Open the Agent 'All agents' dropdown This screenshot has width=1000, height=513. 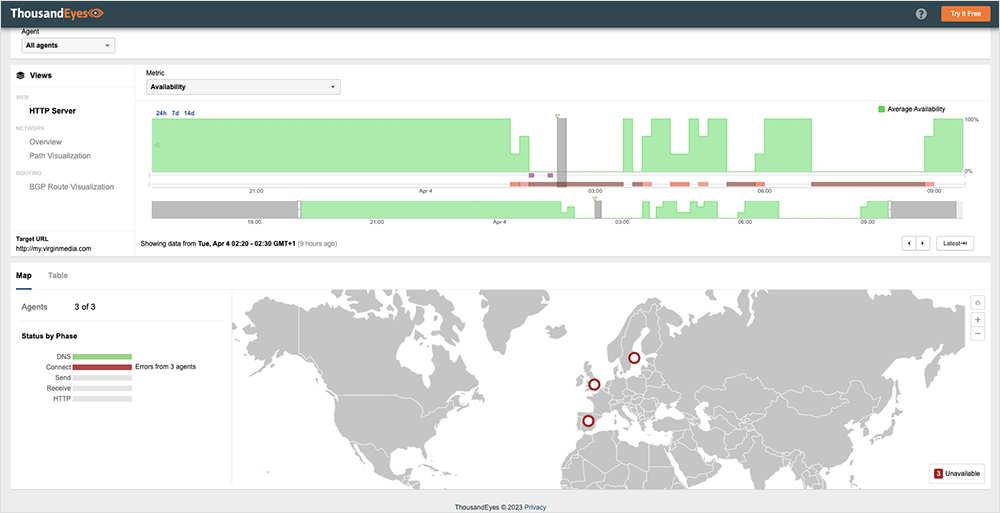tap(68, 45)
